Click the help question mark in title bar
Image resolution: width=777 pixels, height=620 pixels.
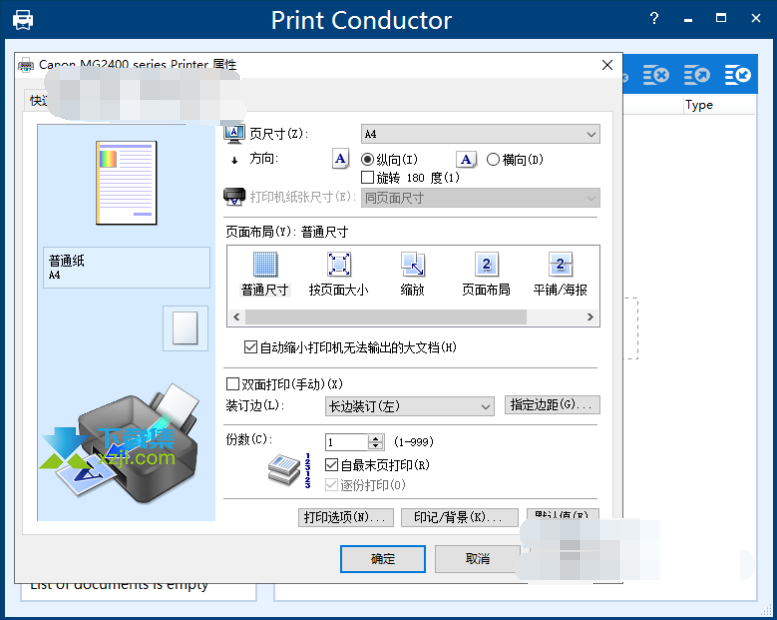click(x=654, y=19)
